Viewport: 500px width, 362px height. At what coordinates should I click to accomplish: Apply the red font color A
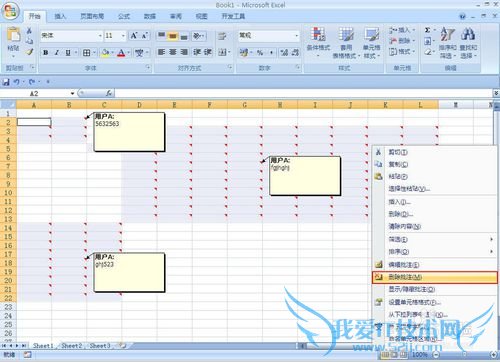[121, 53]
